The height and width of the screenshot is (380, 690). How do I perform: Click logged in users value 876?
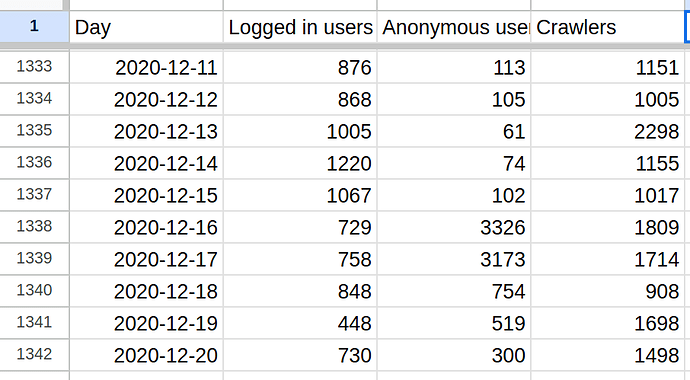point(300,67)
